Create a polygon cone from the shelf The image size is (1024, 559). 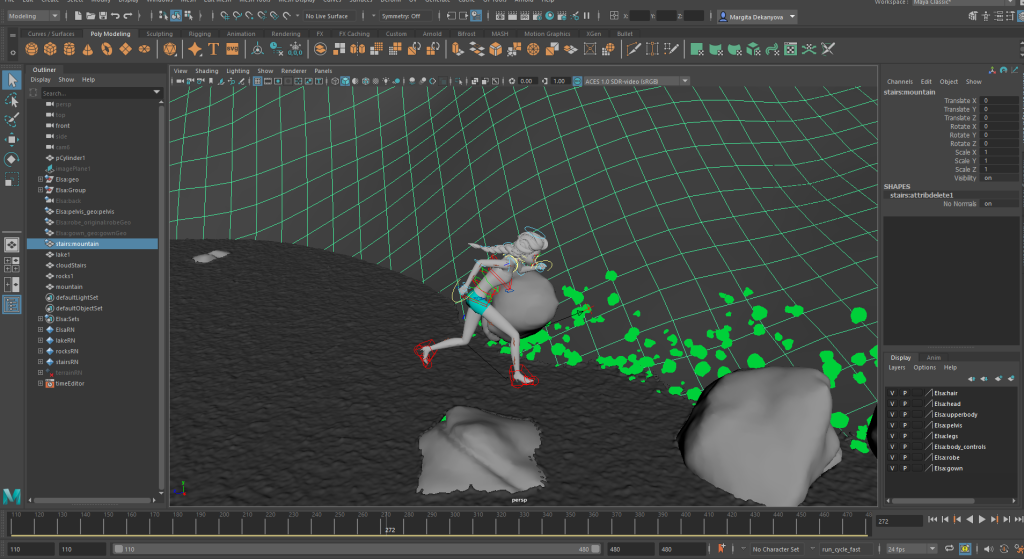pos(88,50)
